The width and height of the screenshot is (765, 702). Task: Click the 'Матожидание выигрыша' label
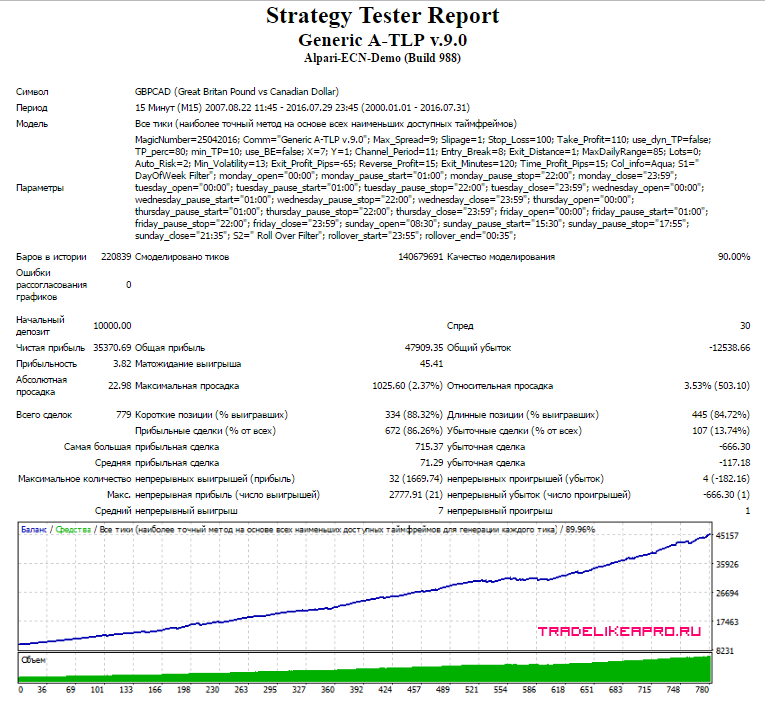[x=188, y=364]
